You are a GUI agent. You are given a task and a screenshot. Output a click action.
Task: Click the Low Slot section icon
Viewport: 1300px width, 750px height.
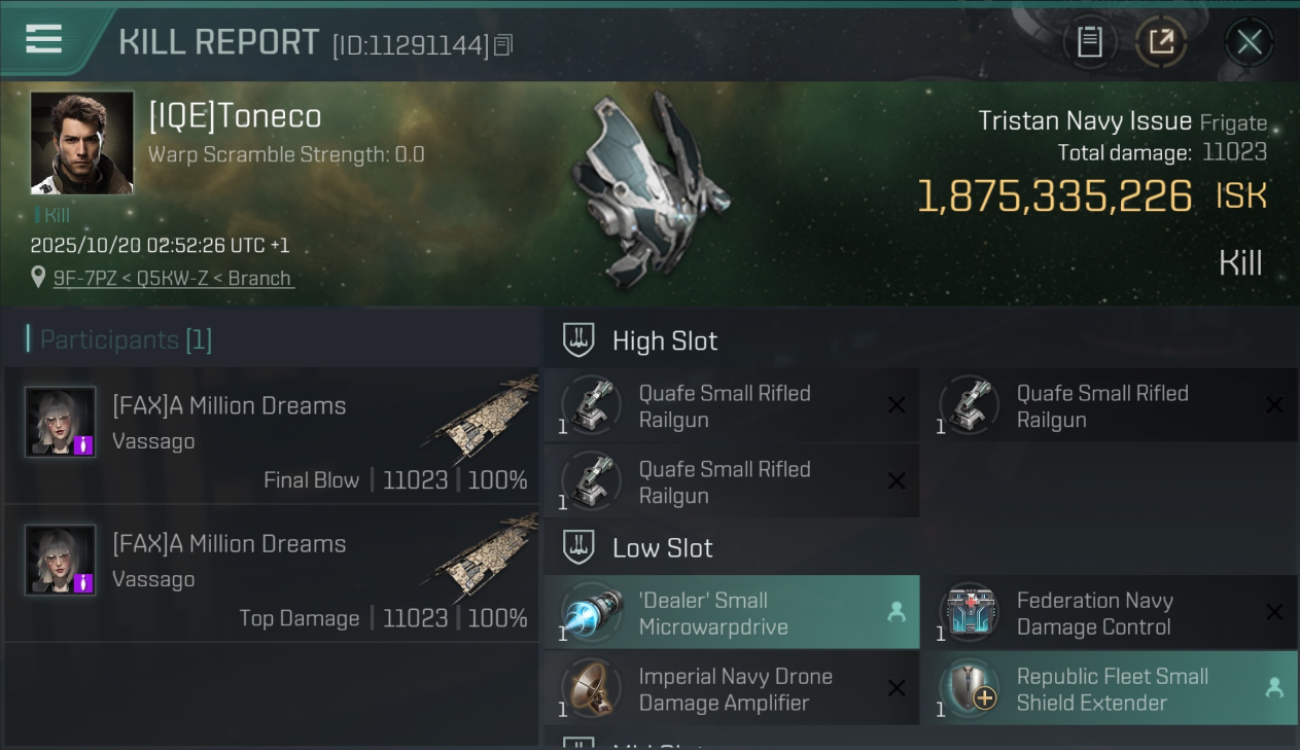pyautogui.click(x=579, y=548)
